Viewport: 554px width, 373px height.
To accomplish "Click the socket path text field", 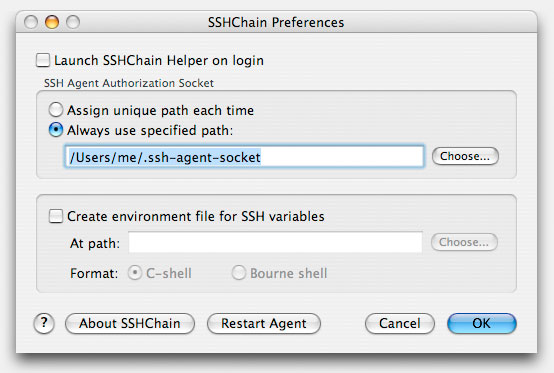I will point(244,156).
